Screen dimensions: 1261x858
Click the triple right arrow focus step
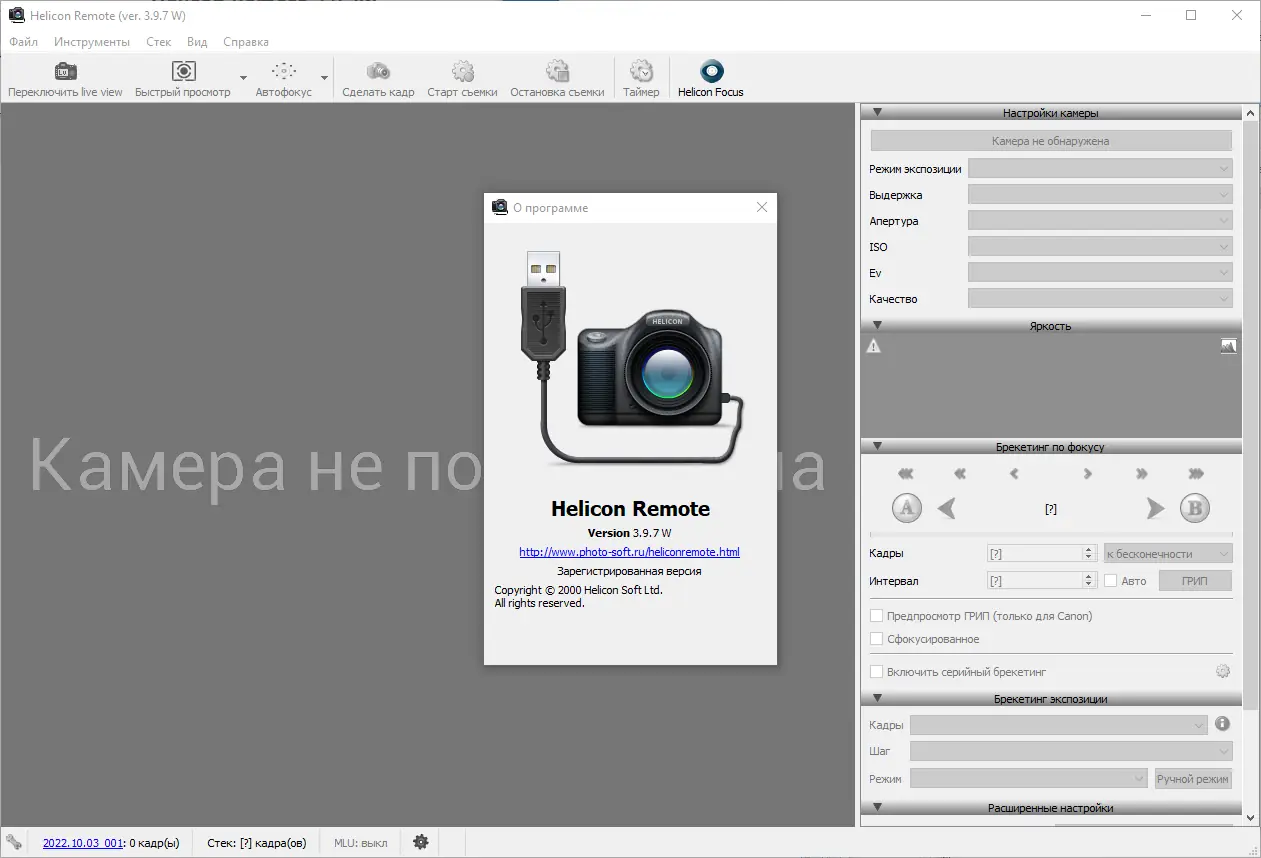1196,474
